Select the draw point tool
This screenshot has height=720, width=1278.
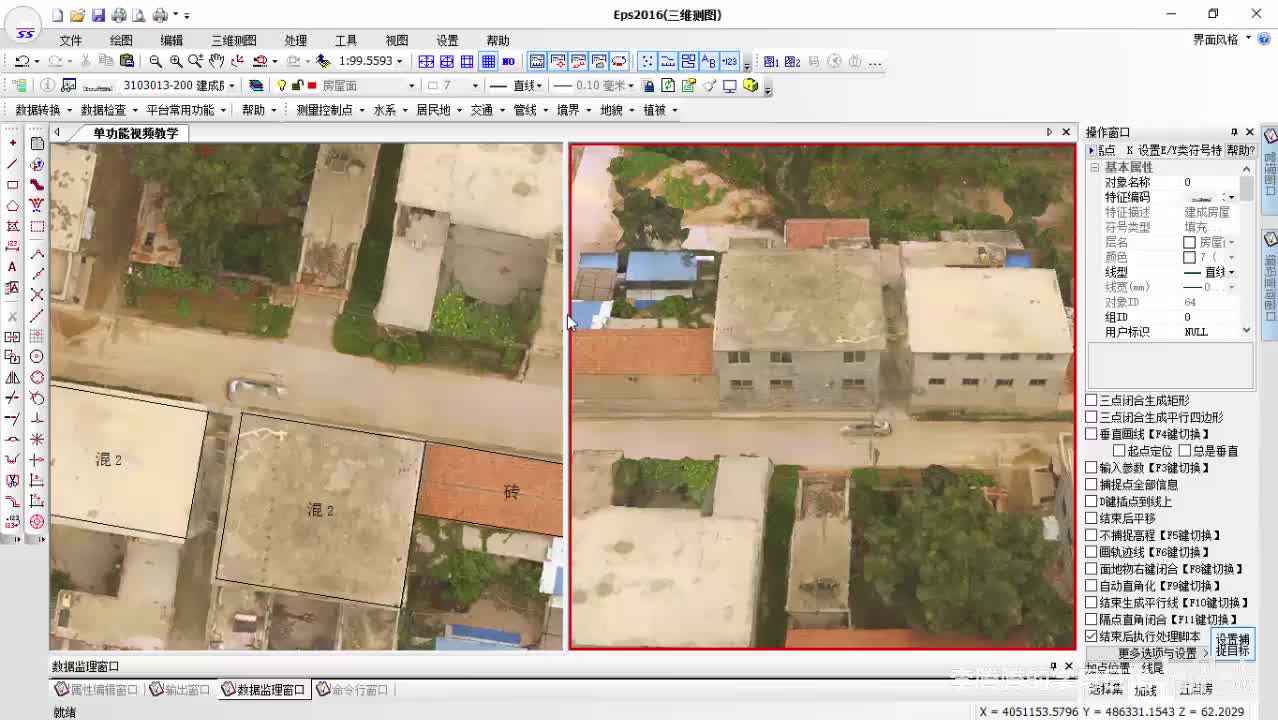coord(13,143)
